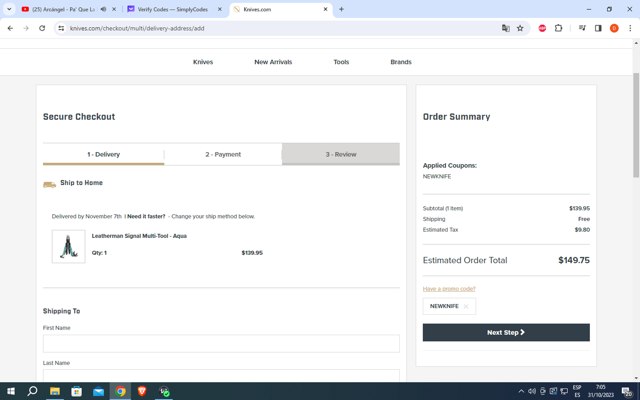The width and height of the screenshot is (640, 400).
Task: Switch to YouTube Arcangel tab
Action: (63, 9)
